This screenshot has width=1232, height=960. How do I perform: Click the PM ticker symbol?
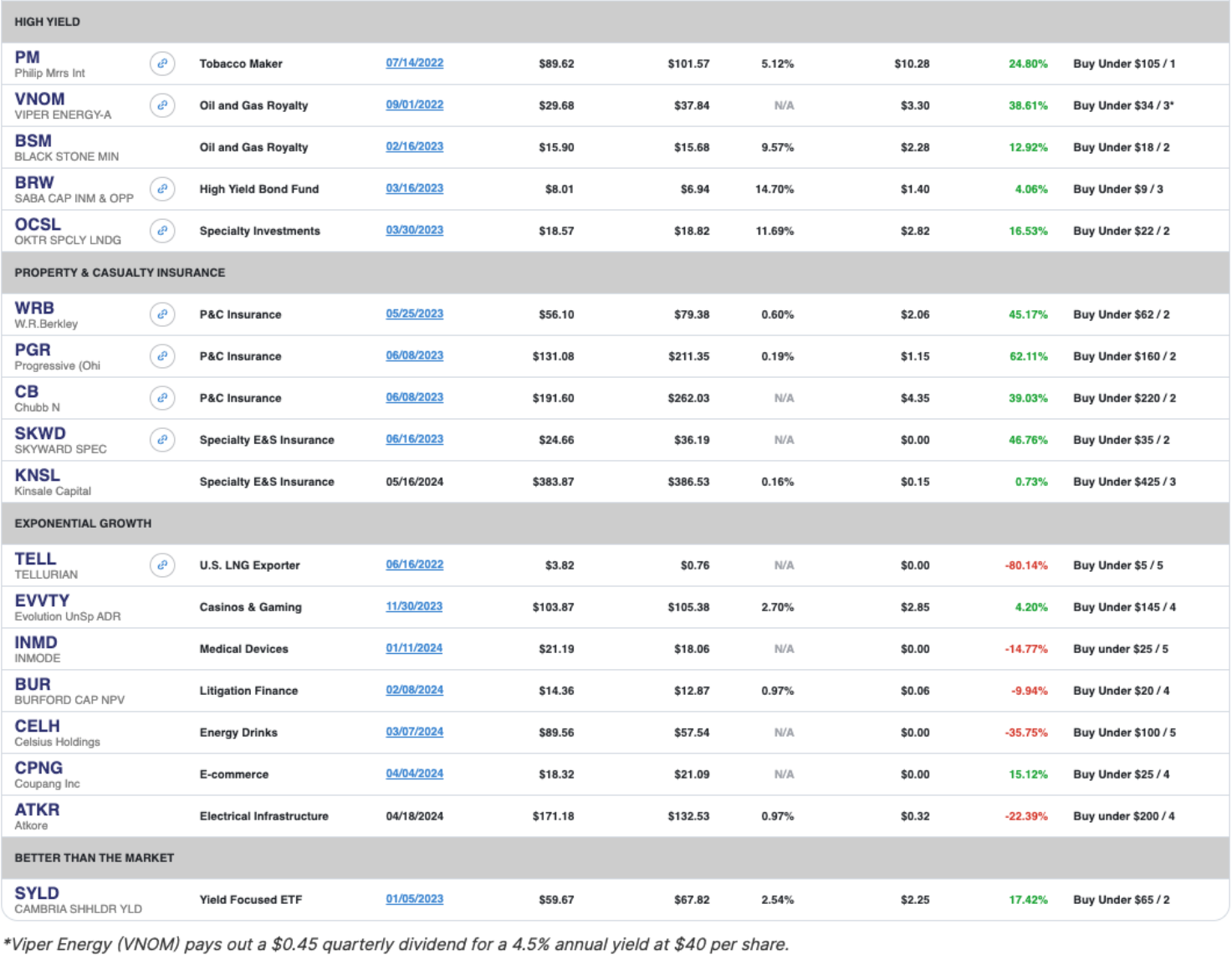pos(27,57)
